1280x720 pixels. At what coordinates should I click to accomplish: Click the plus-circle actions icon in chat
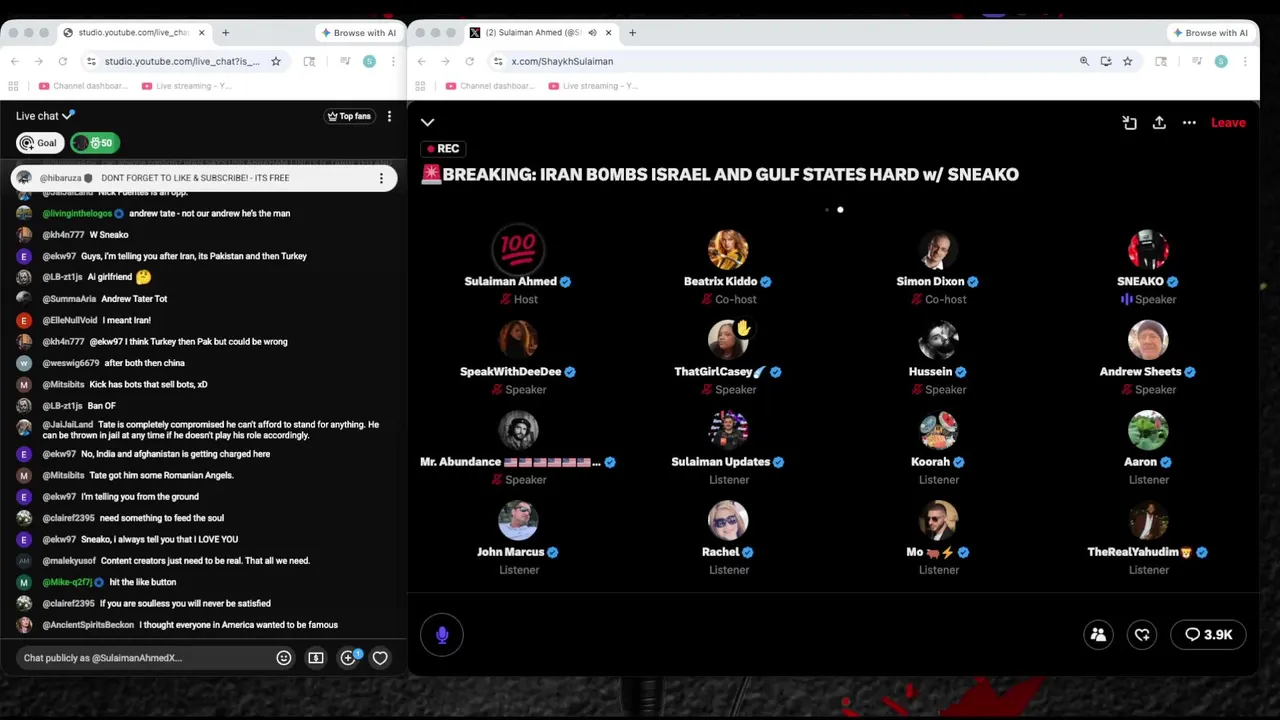(348, 658)
